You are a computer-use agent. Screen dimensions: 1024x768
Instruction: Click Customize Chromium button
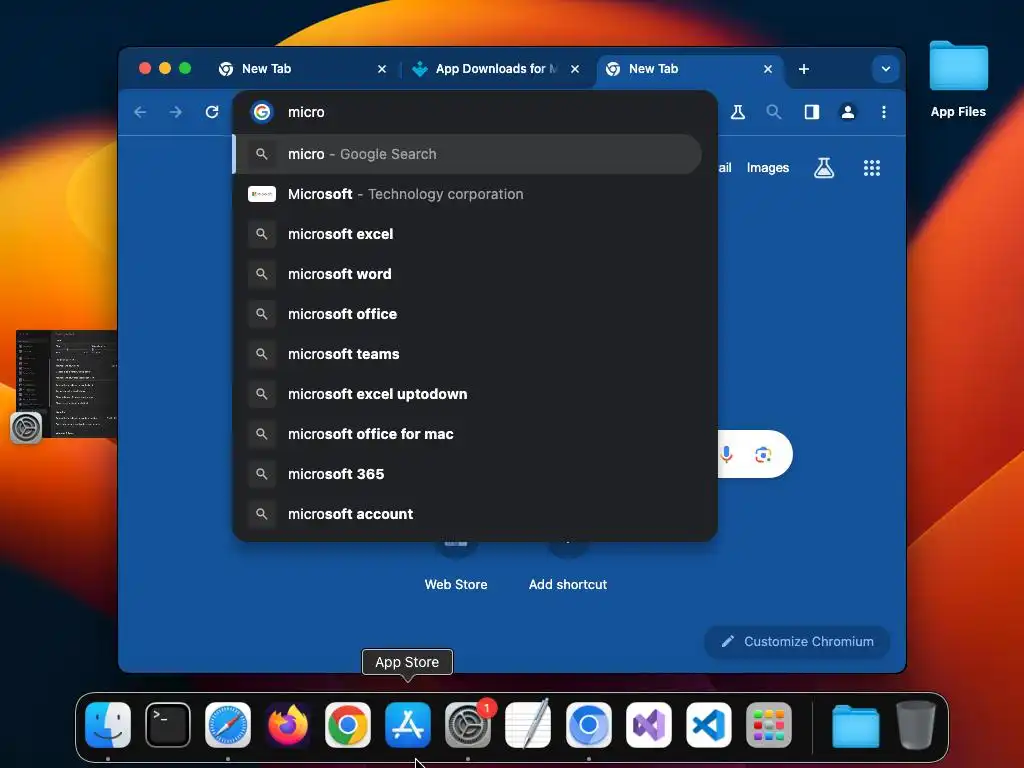click(x=797, y=641)
